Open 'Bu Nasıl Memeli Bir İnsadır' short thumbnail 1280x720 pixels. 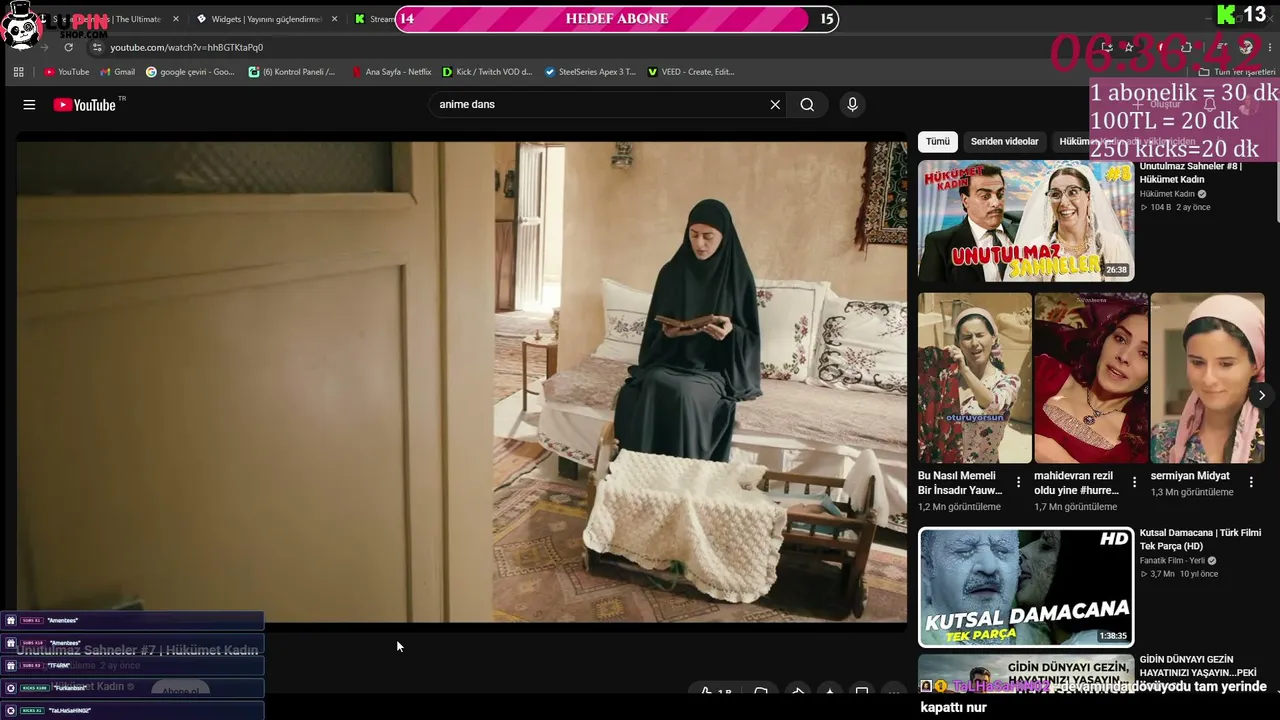[975, 378]
